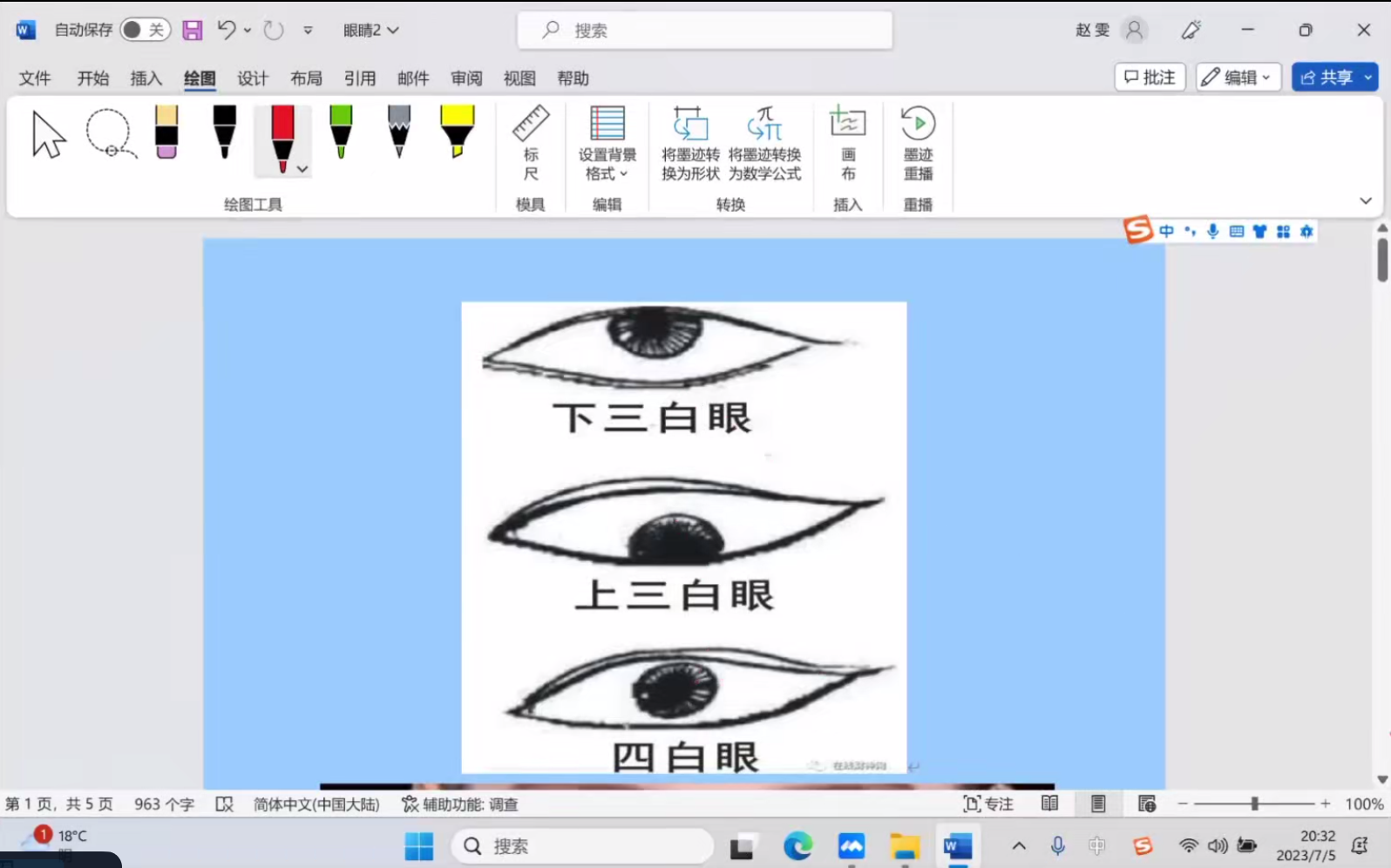Open the account profile icon
The width and height of the screenshot is (1391, 868).
[x=1134, y=31]
